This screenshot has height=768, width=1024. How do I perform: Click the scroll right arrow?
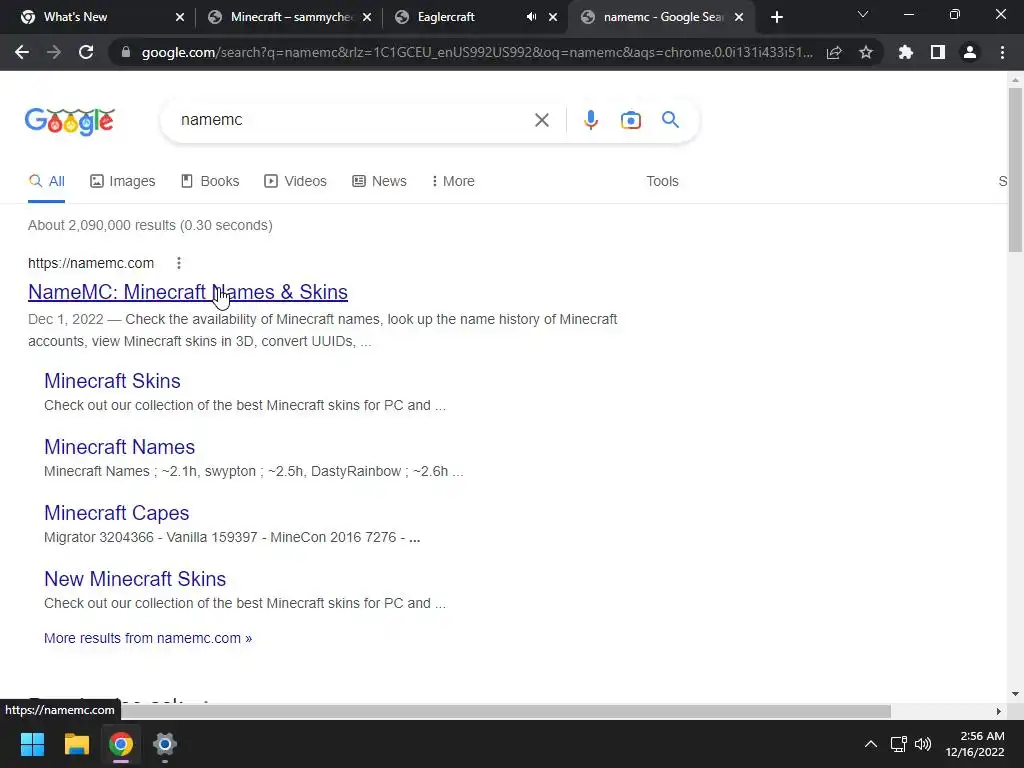[998, 711]
